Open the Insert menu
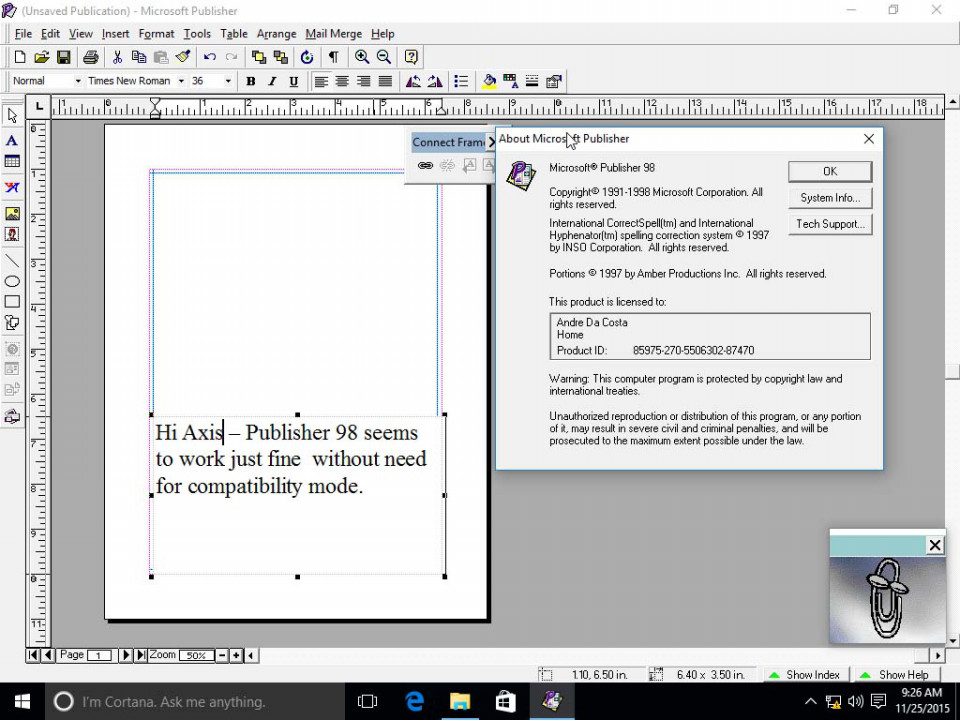This screenshot has height=720, width=960. point(115,34)
